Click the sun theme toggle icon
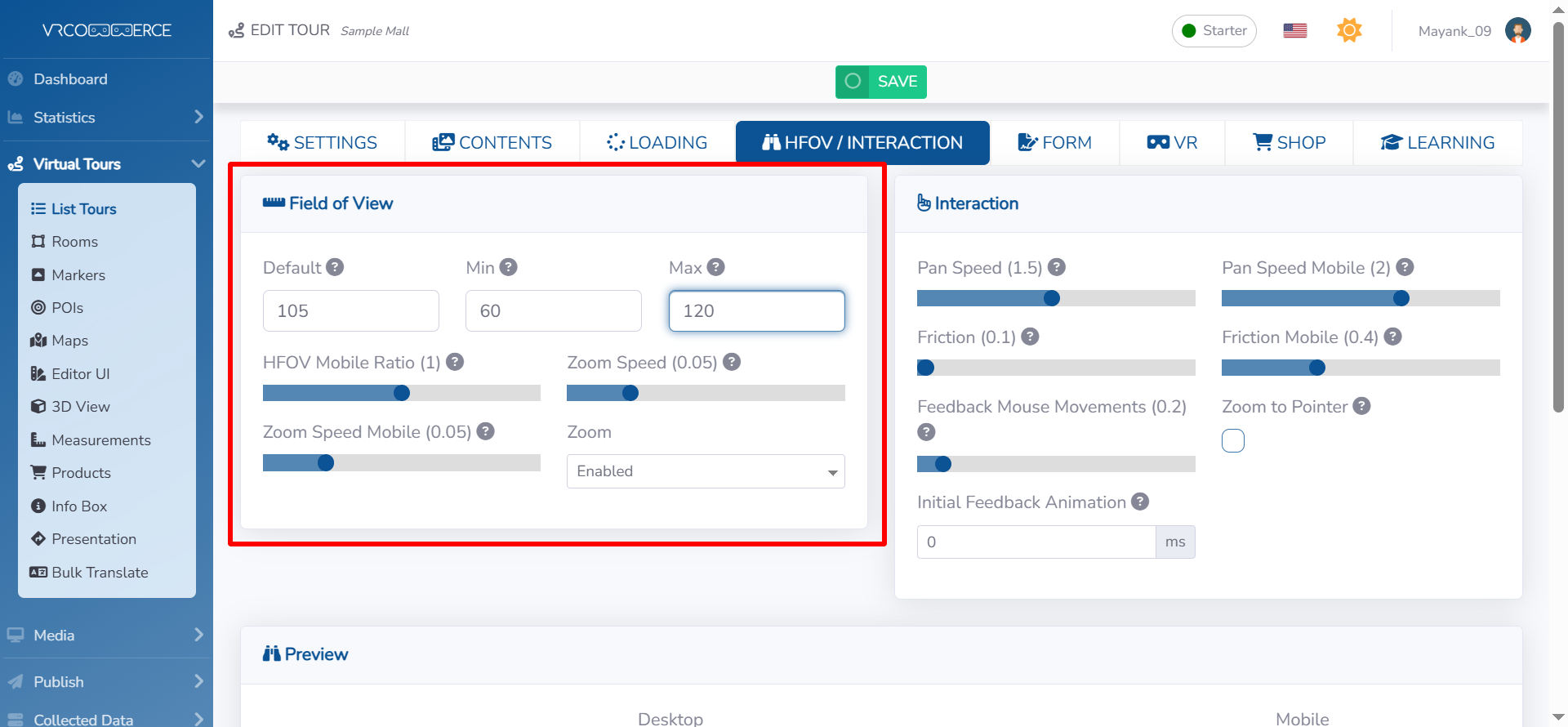 (1349, 31)
